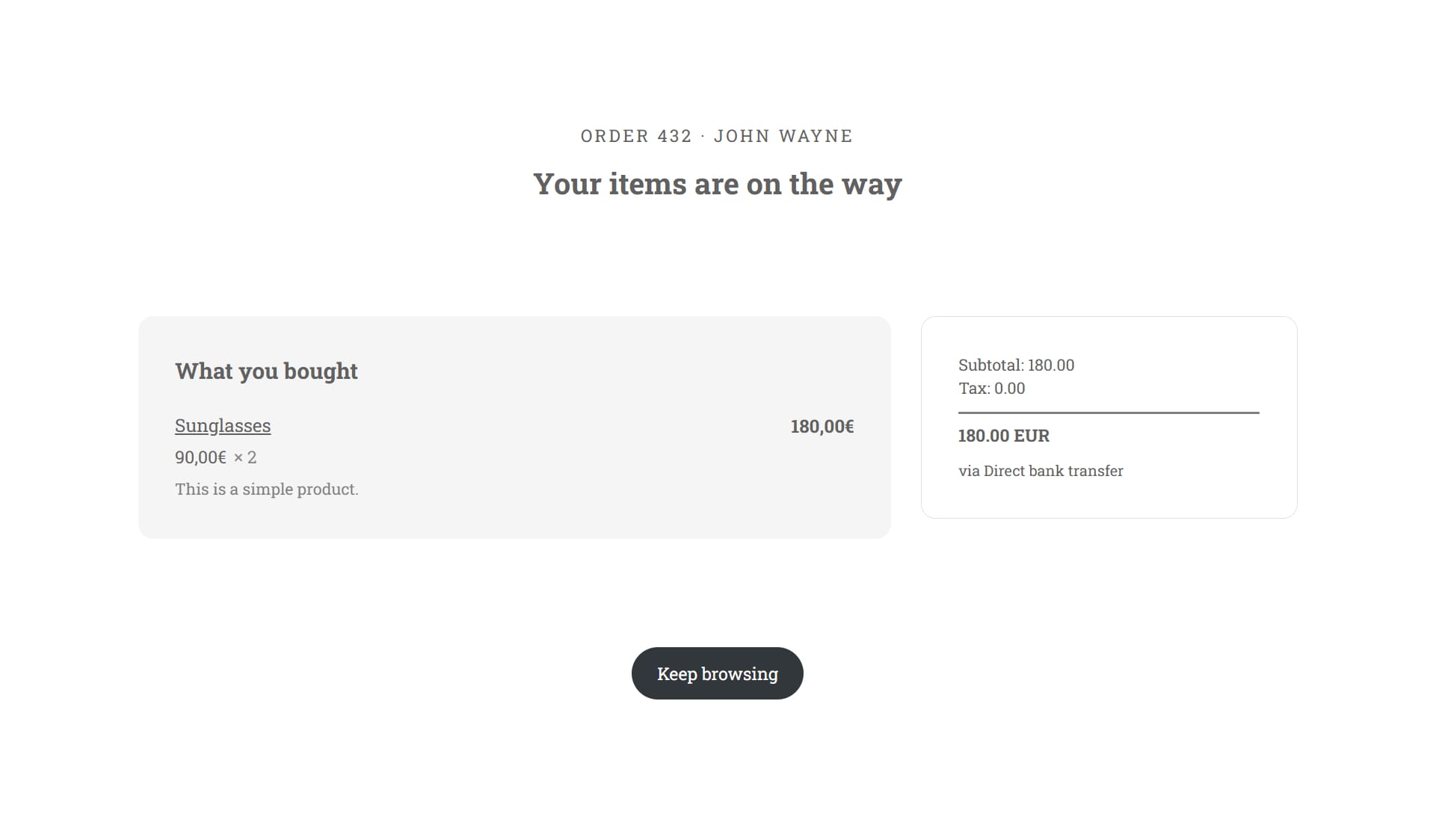Click the 180.00 EUR grand total
Screen dimensions: 1436x840
tap(1004, 436)
